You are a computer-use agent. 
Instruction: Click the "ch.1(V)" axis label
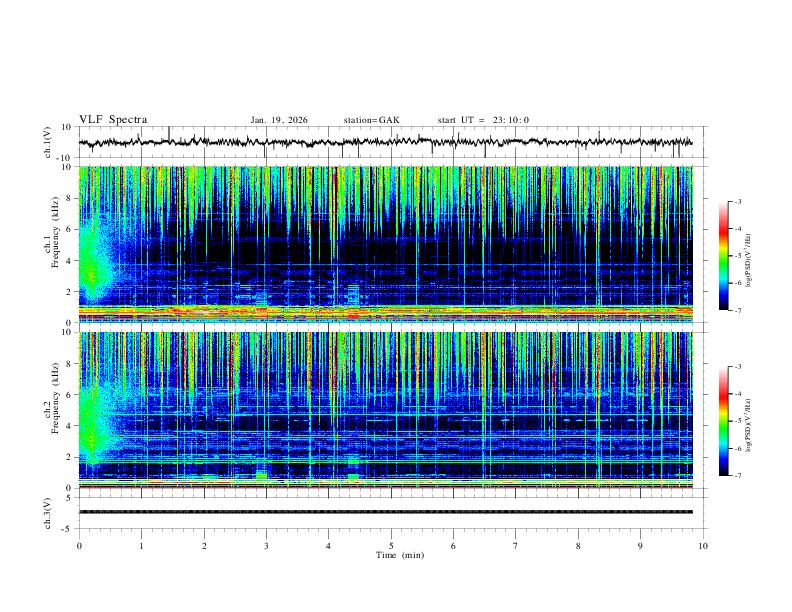point(48,142)
